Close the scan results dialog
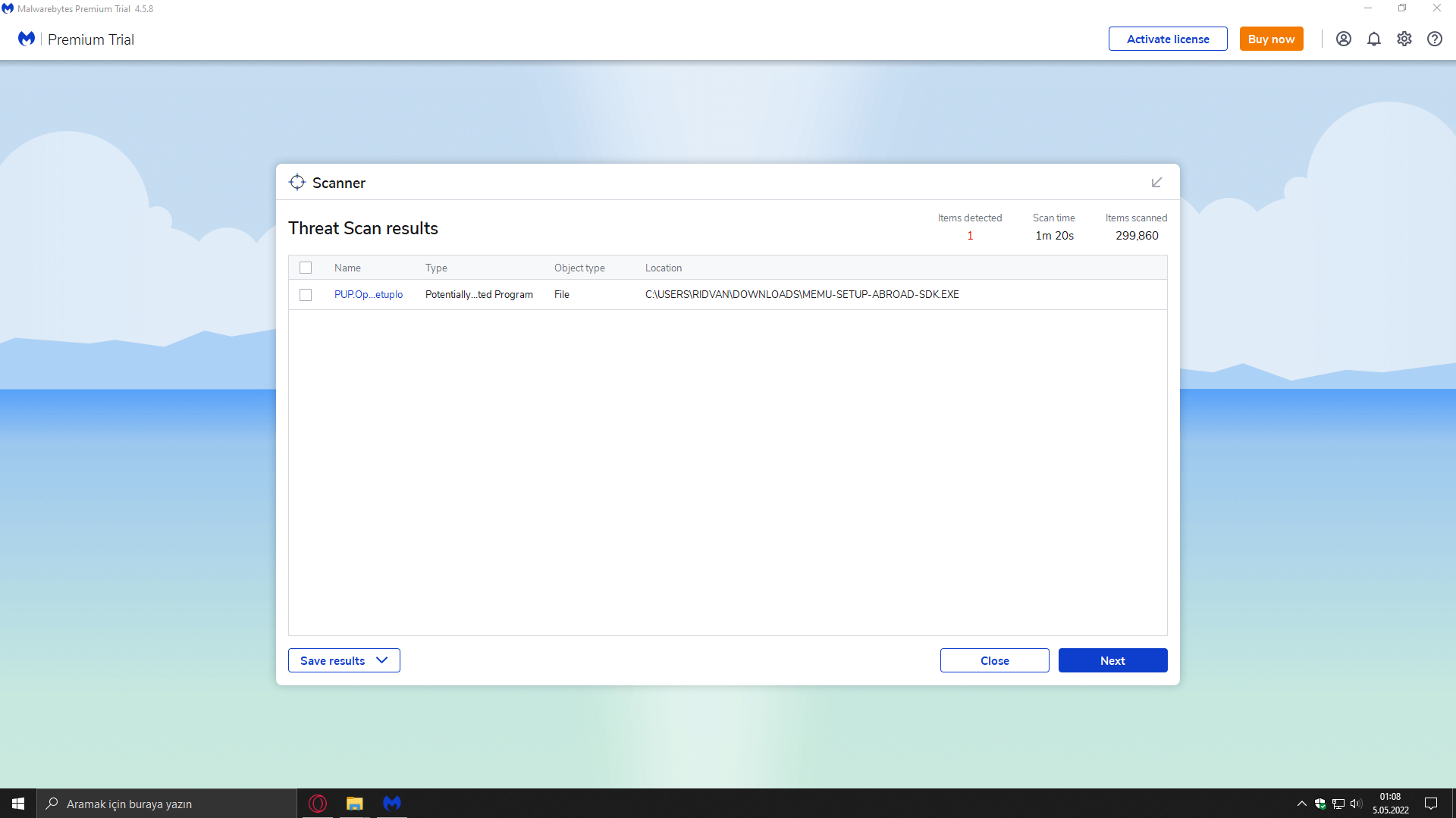 coord(995,660)
